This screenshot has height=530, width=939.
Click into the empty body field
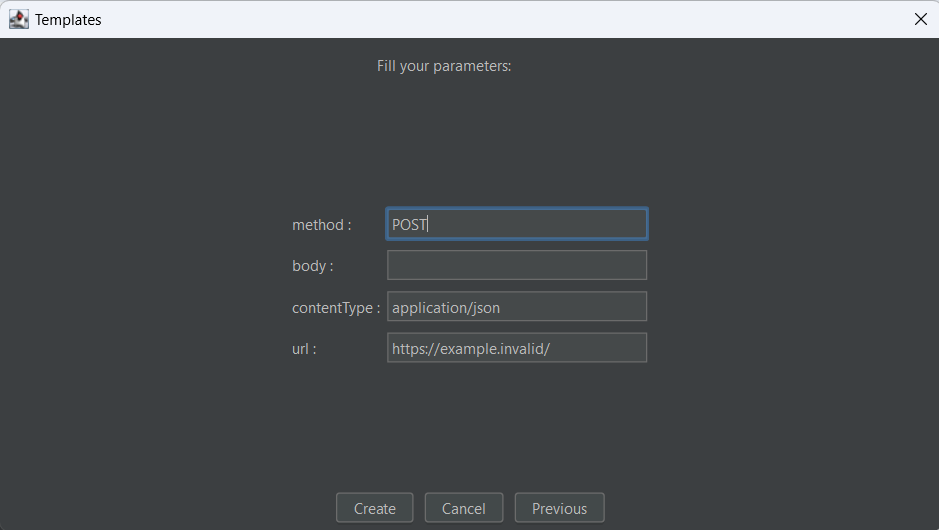tap(516, 265)
